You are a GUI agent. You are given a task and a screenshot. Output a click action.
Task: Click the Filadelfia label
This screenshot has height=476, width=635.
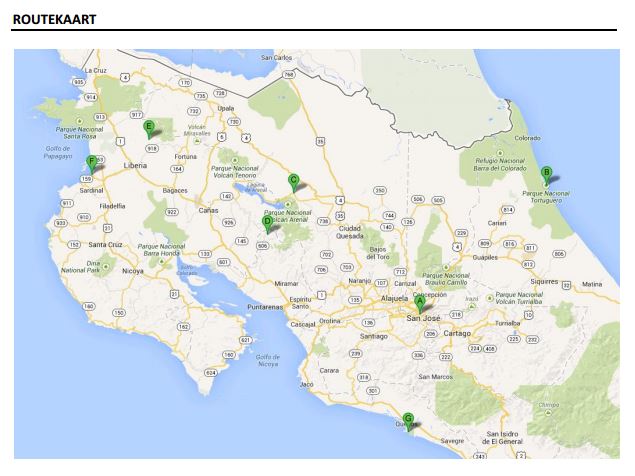[x=112, y=206]
